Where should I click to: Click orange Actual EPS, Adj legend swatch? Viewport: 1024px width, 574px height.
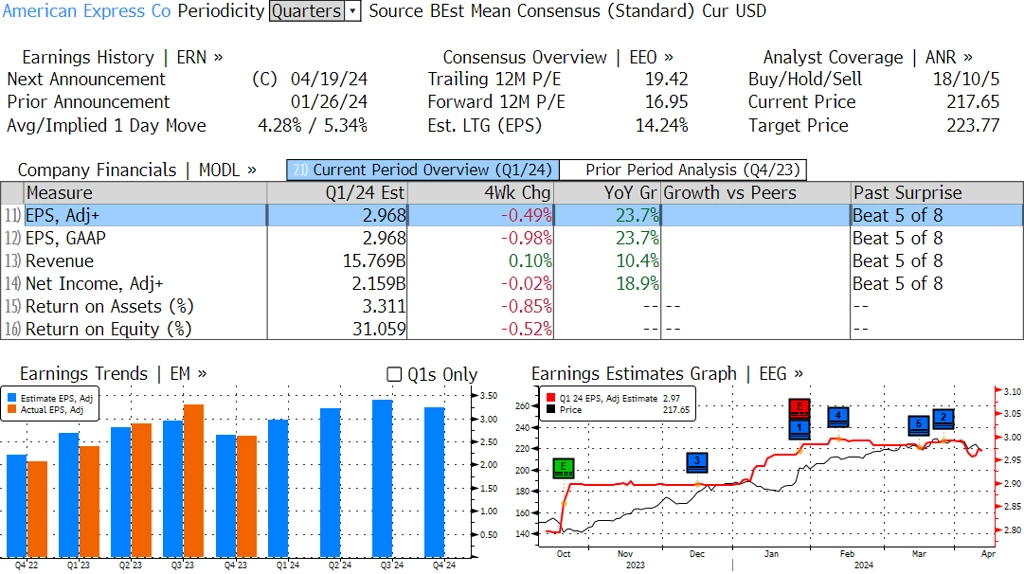coord(12,409)
